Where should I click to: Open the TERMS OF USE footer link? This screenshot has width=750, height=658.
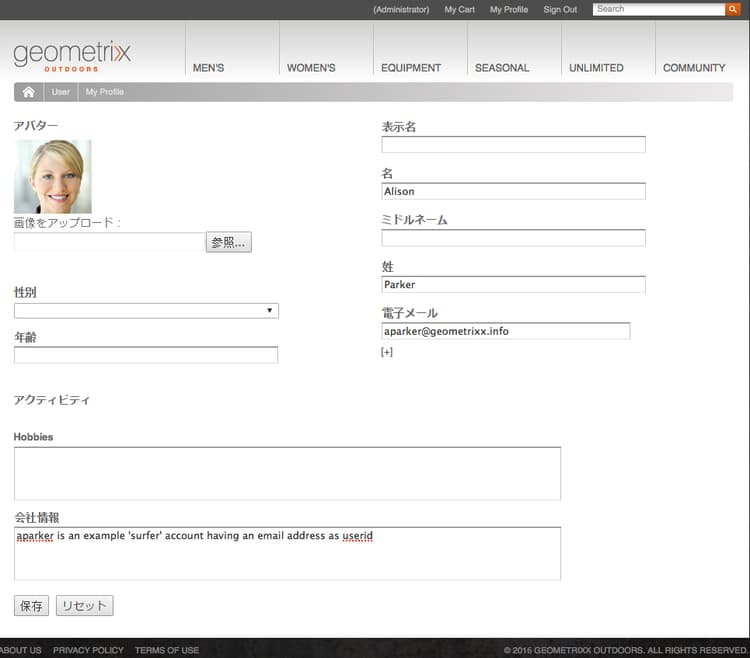click(x=167, y=650)
